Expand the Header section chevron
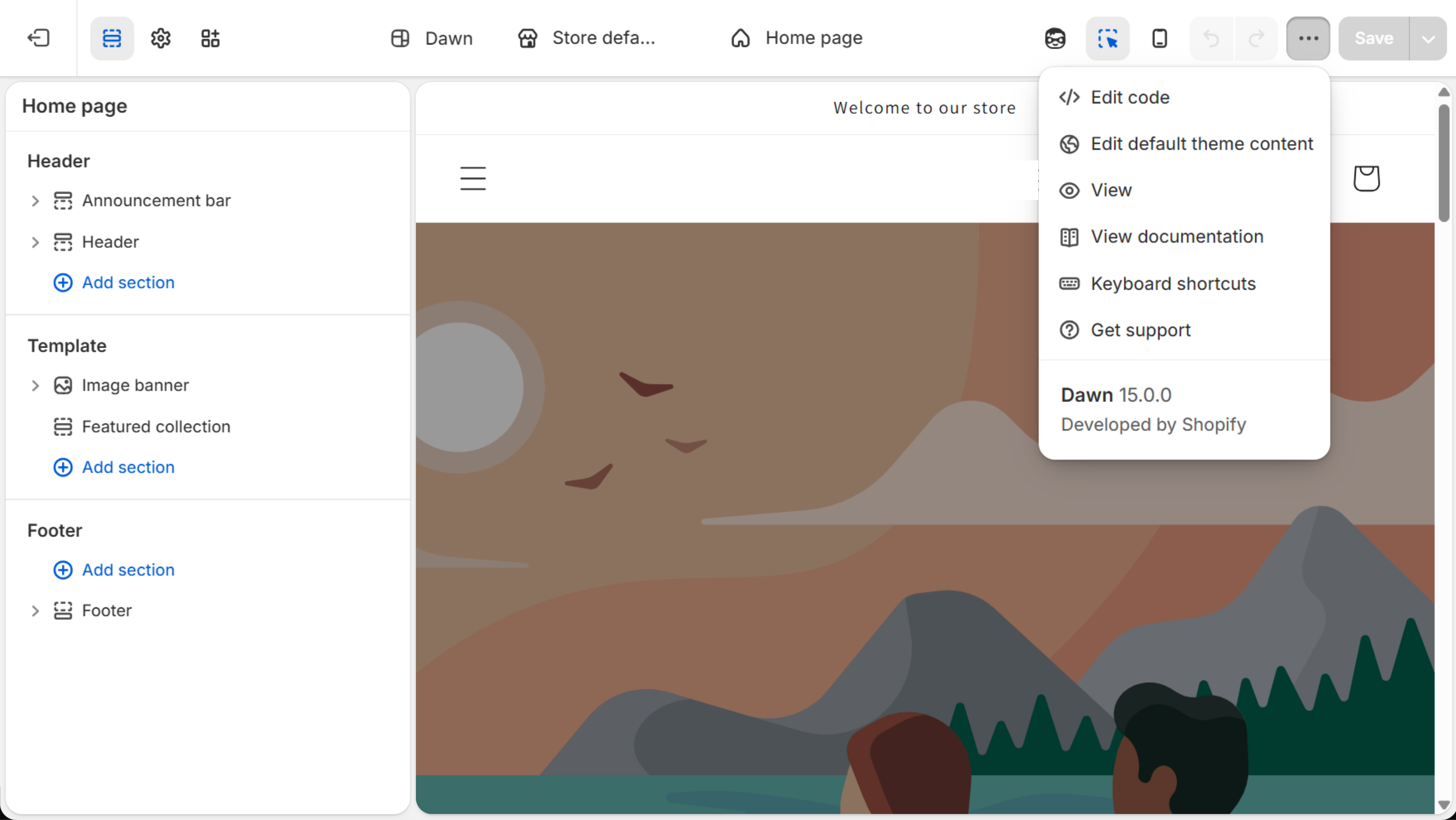Image resolution: width=1456 pixels, height=820 pixels. click(35, 242)
